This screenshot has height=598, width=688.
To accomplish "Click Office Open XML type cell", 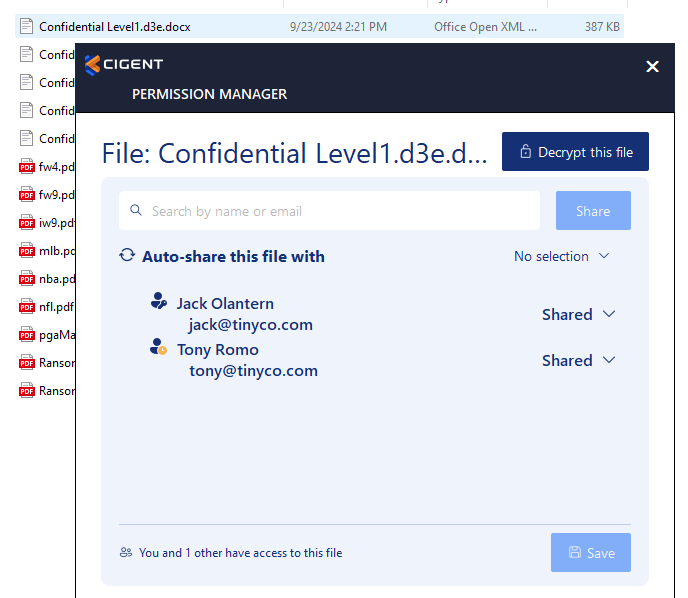I will click(485, 27).
